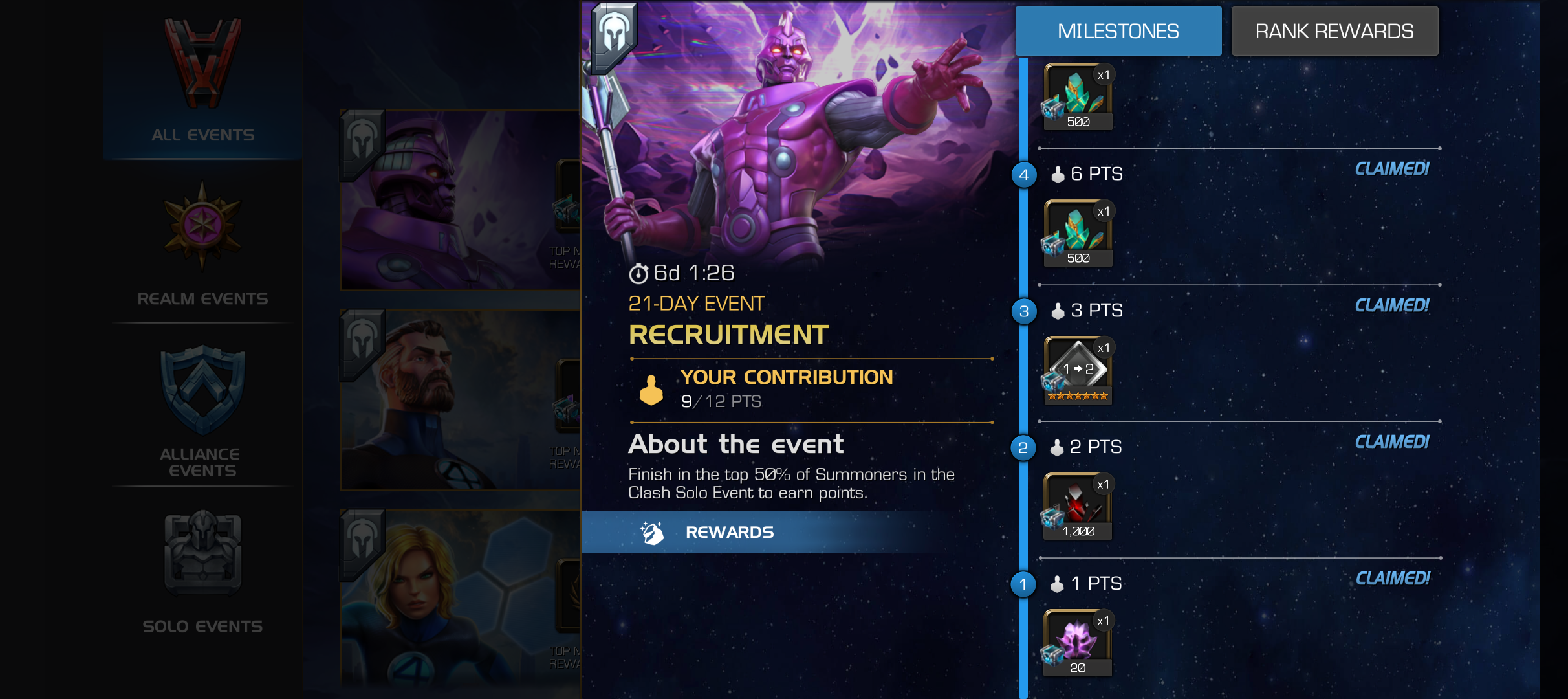Tap the 20 purple crystal shard reward
The height and width of the screenshot is (699, 1568).
pos(1078,643)
